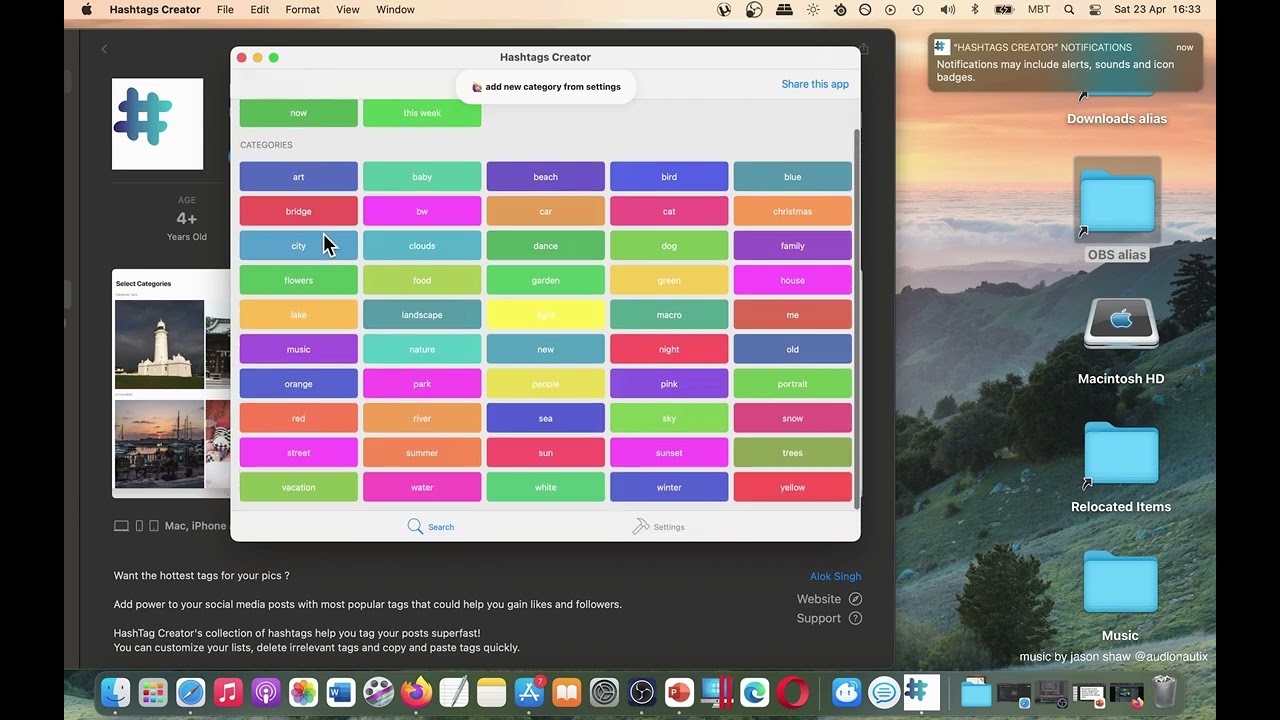Viewport: 1280px width, 720px height.
Task: Open OBS Studio from the dock
Action: coord(641,692)
